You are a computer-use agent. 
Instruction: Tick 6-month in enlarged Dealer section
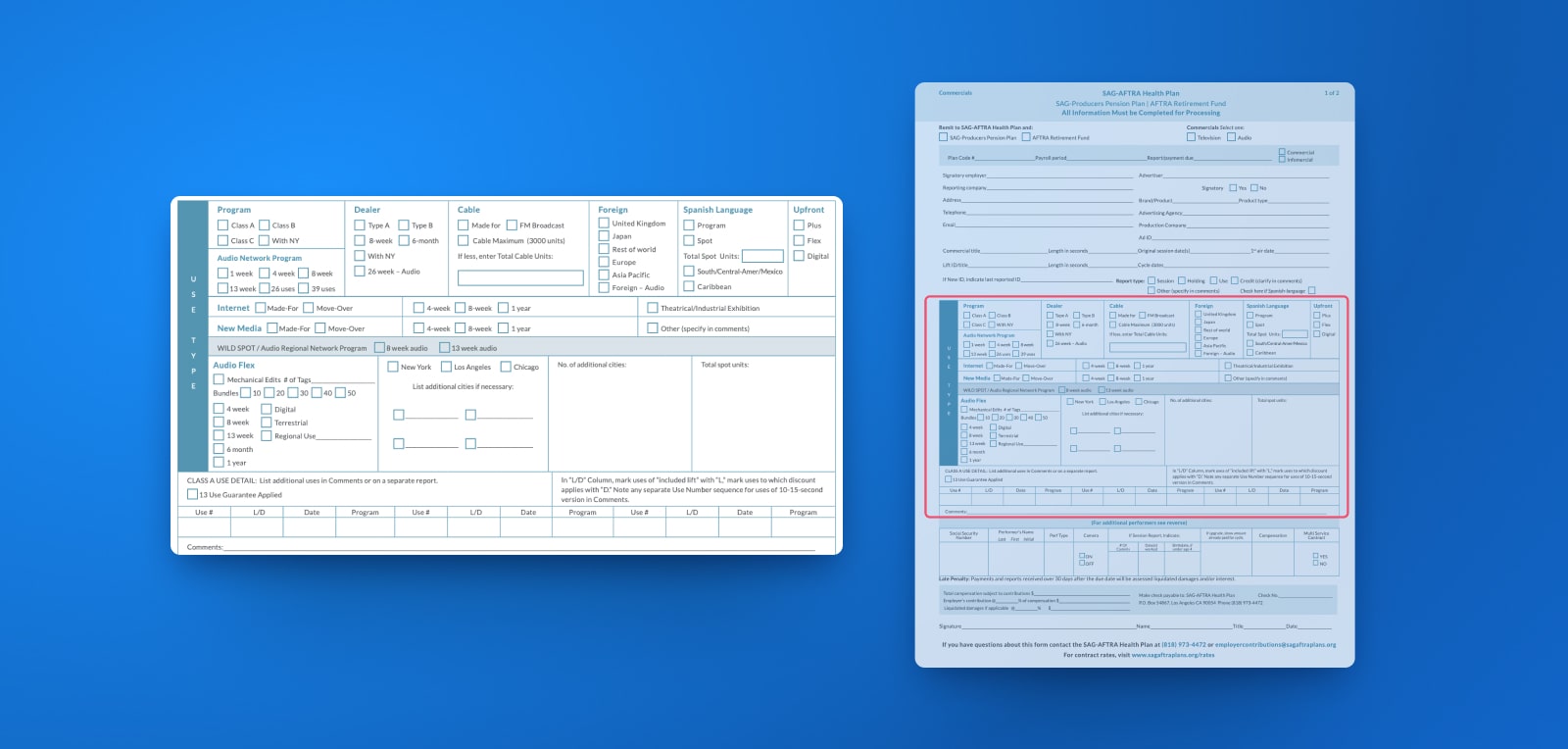click(403, 240)
